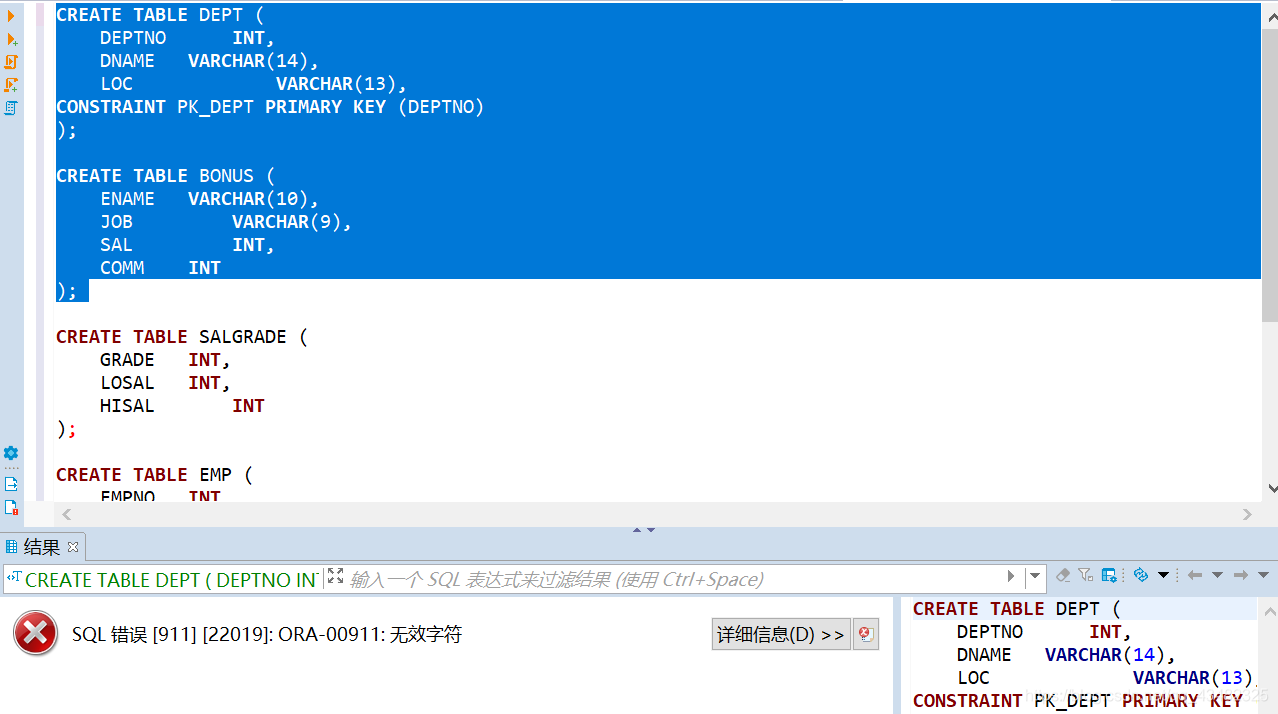
Task: Expand the filter panel icon
Action: tap(335, 576)
